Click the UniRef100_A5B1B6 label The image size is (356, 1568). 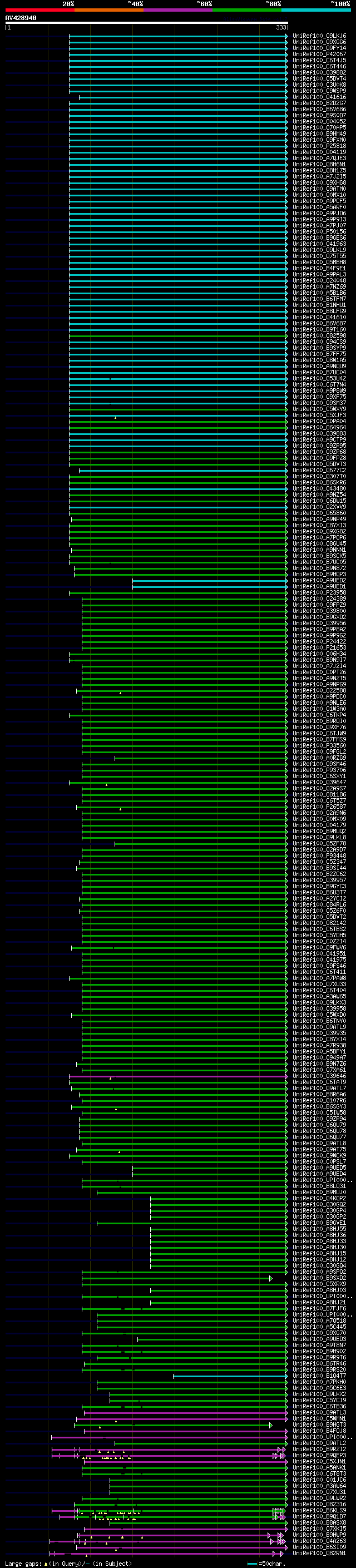(319, 293)
